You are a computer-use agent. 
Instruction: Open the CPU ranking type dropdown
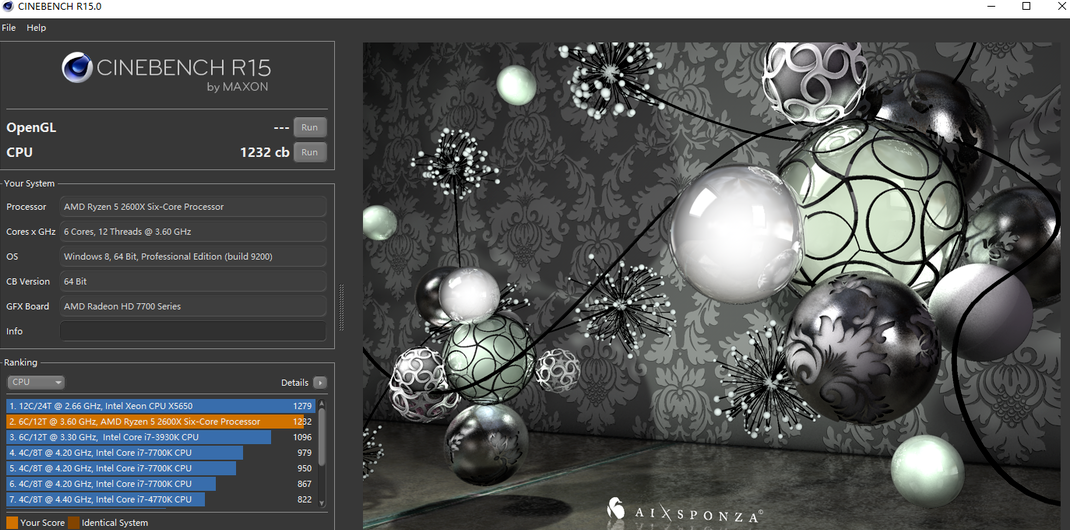[x=36, y=383]
